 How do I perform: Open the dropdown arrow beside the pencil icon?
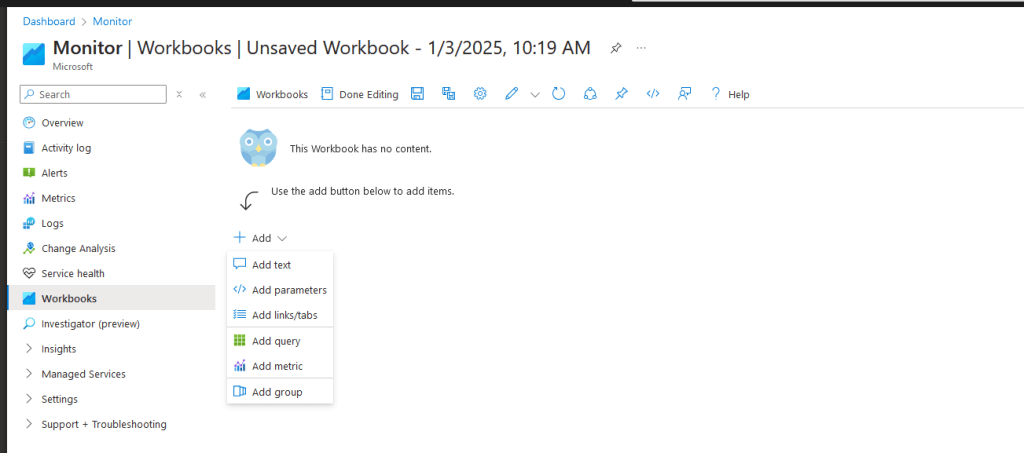(535, 95)
